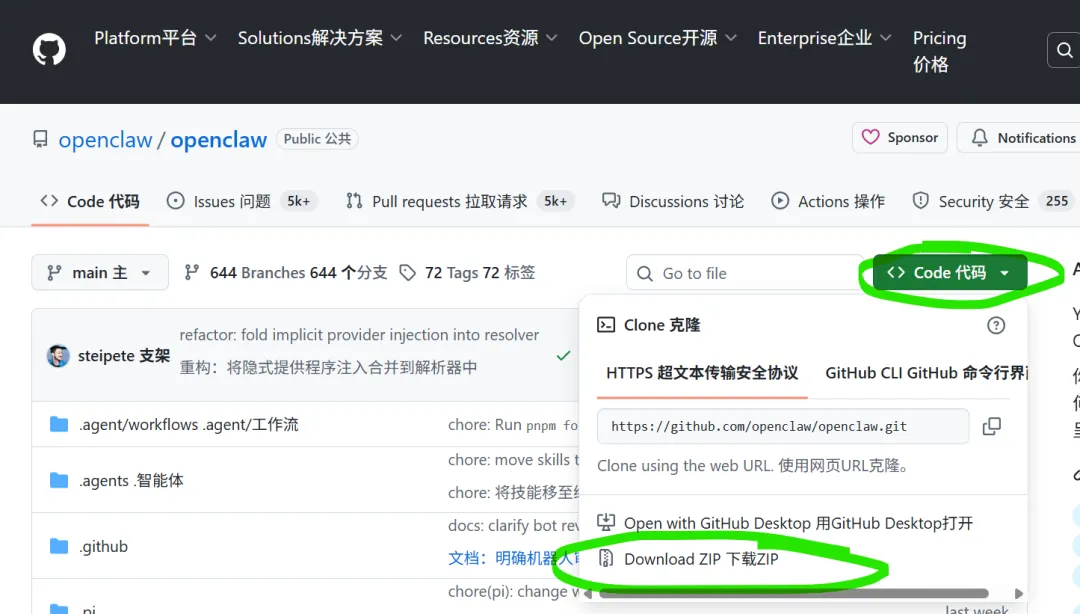Click the steipete author link
This screenshot has width=1080, height=614.
(x=123, y=356)
